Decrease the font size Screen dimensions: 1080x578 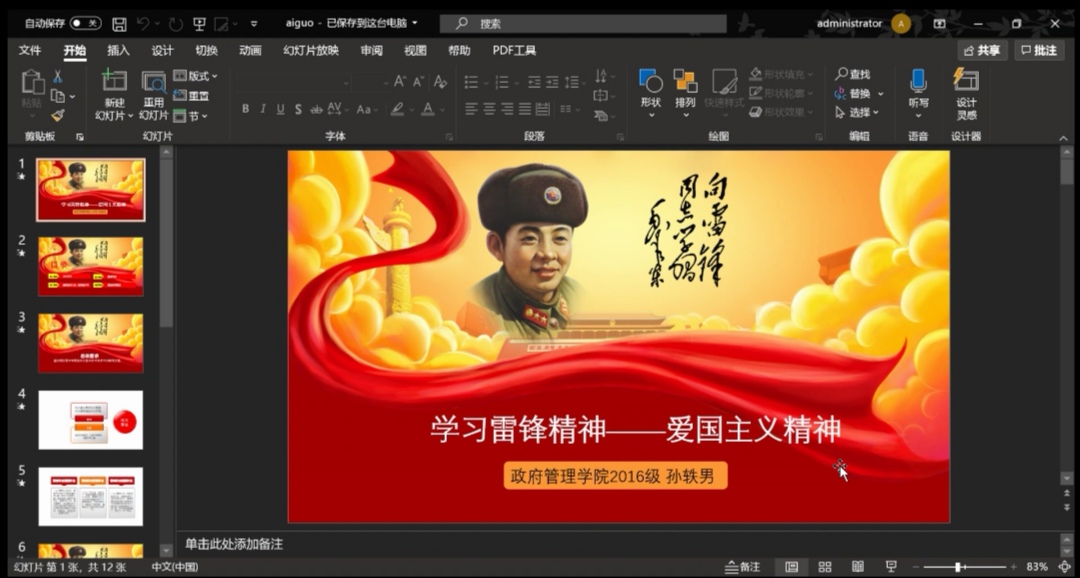(417, 82)
